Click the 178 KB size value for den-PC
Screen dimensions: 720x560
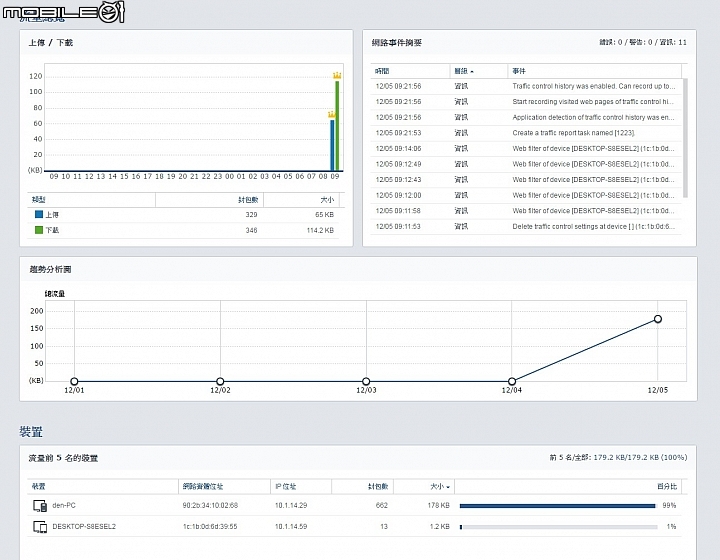[439, 505]
